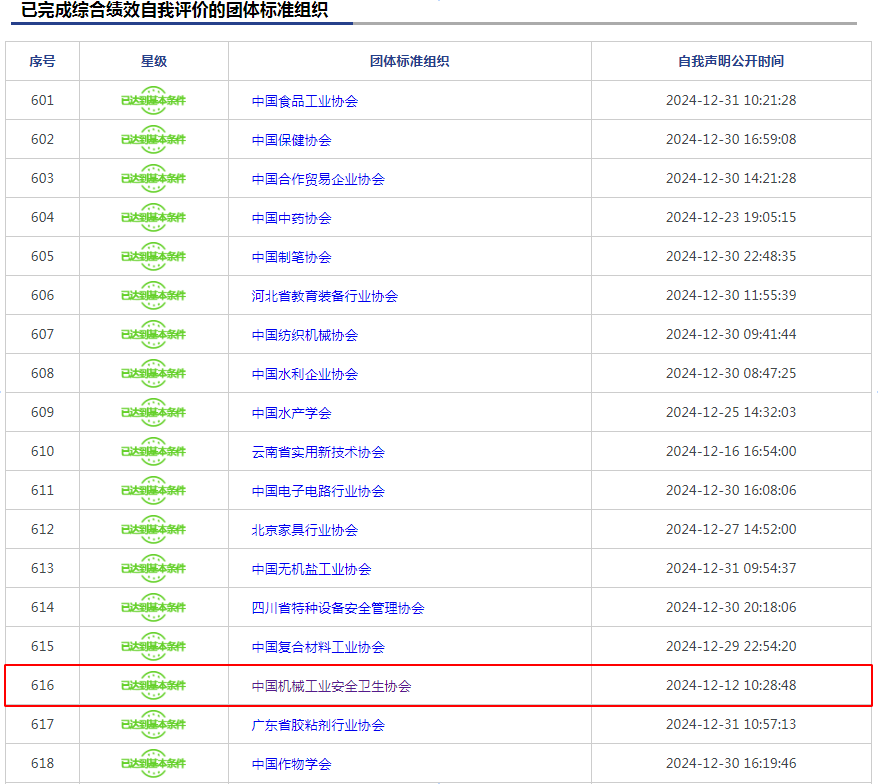Image resolution: width=878 pixels, height=784 pixels.
Task: Click serial number 601
Action: [x=43, y=100]
